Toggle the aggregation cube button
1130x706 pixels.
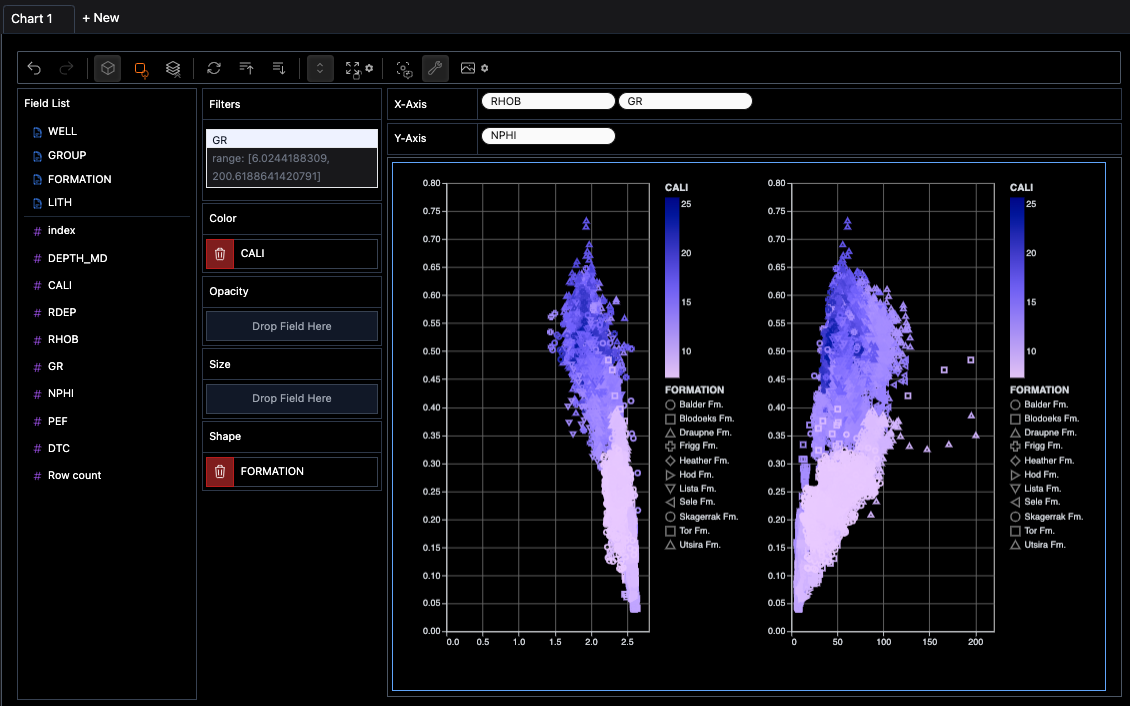[x=108, y=68]
